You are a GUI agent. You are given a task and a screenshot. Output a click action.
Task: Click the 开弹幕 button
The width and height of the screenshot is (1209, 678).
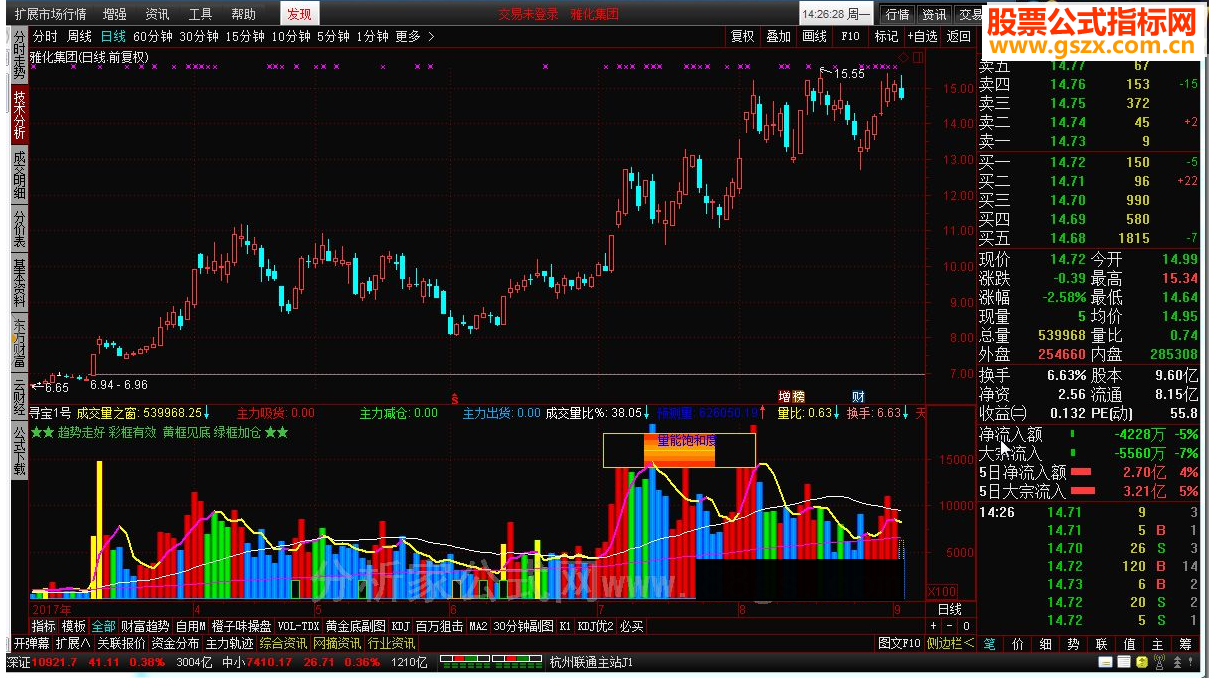(x=31, y=643)
